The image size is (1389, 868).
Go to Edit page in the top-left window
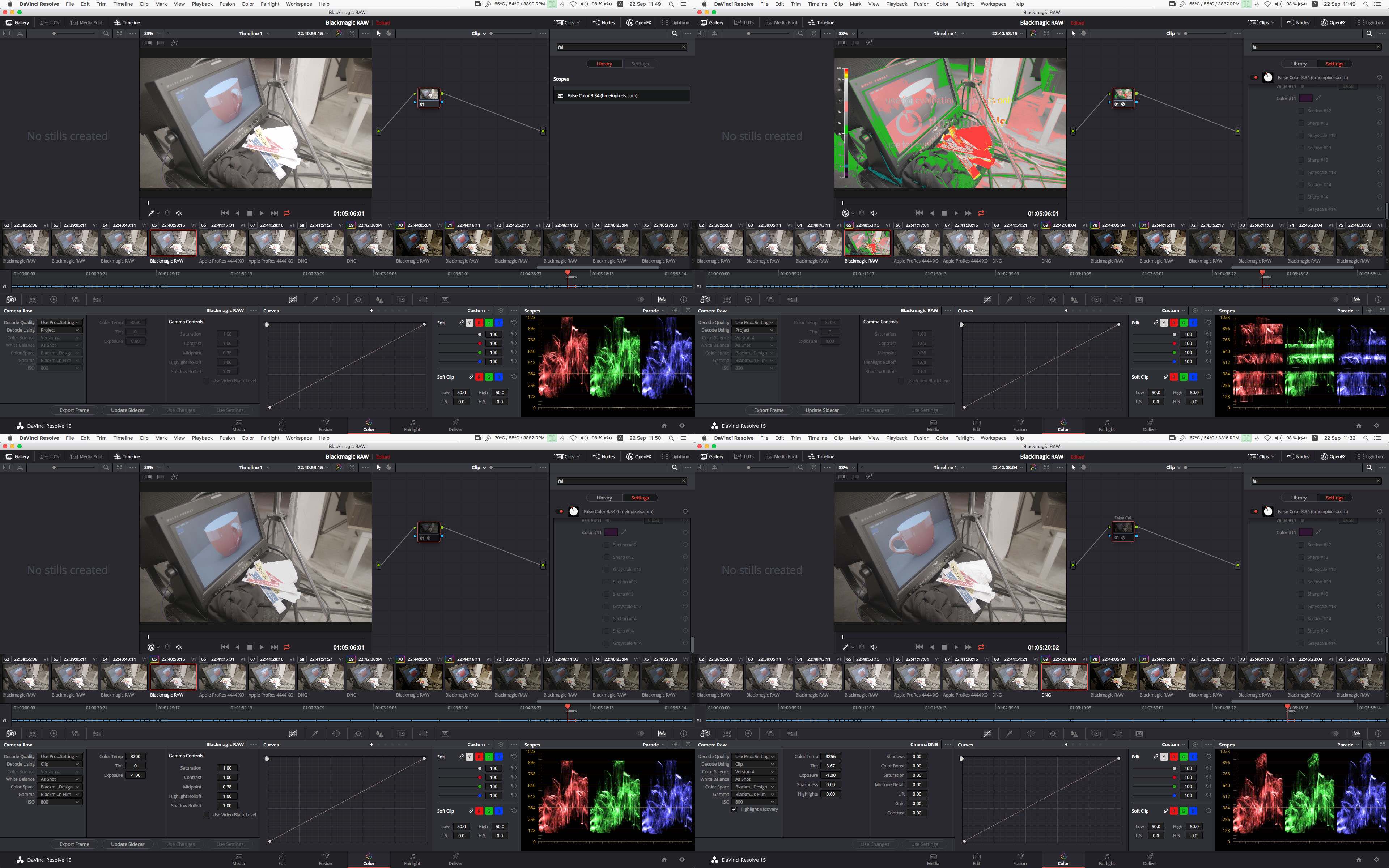click(x=282, y=425)
